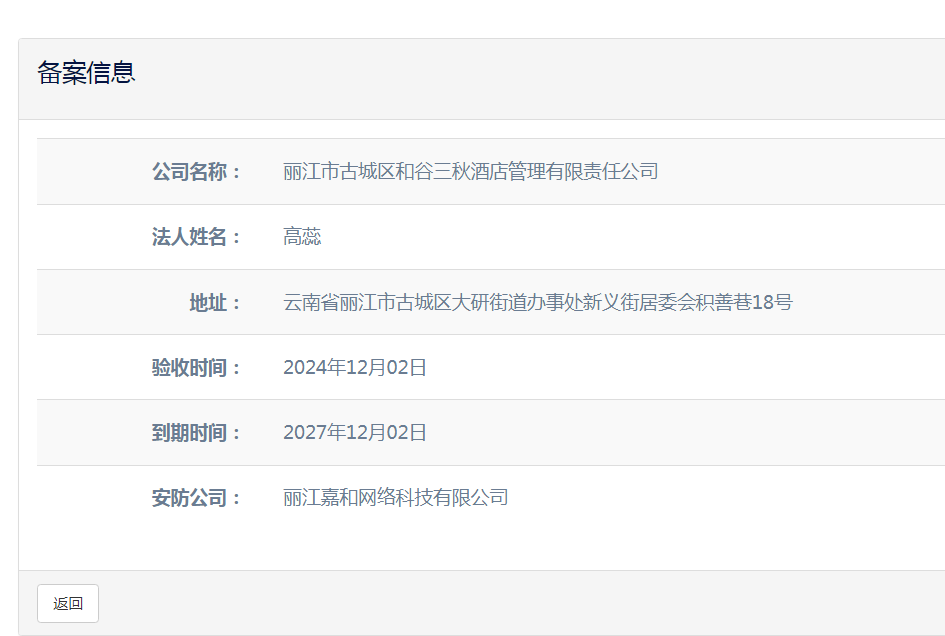This screenshot has width=945, height=636.
Task: Select the 安防公司 field label
Action: pos(196,498)
